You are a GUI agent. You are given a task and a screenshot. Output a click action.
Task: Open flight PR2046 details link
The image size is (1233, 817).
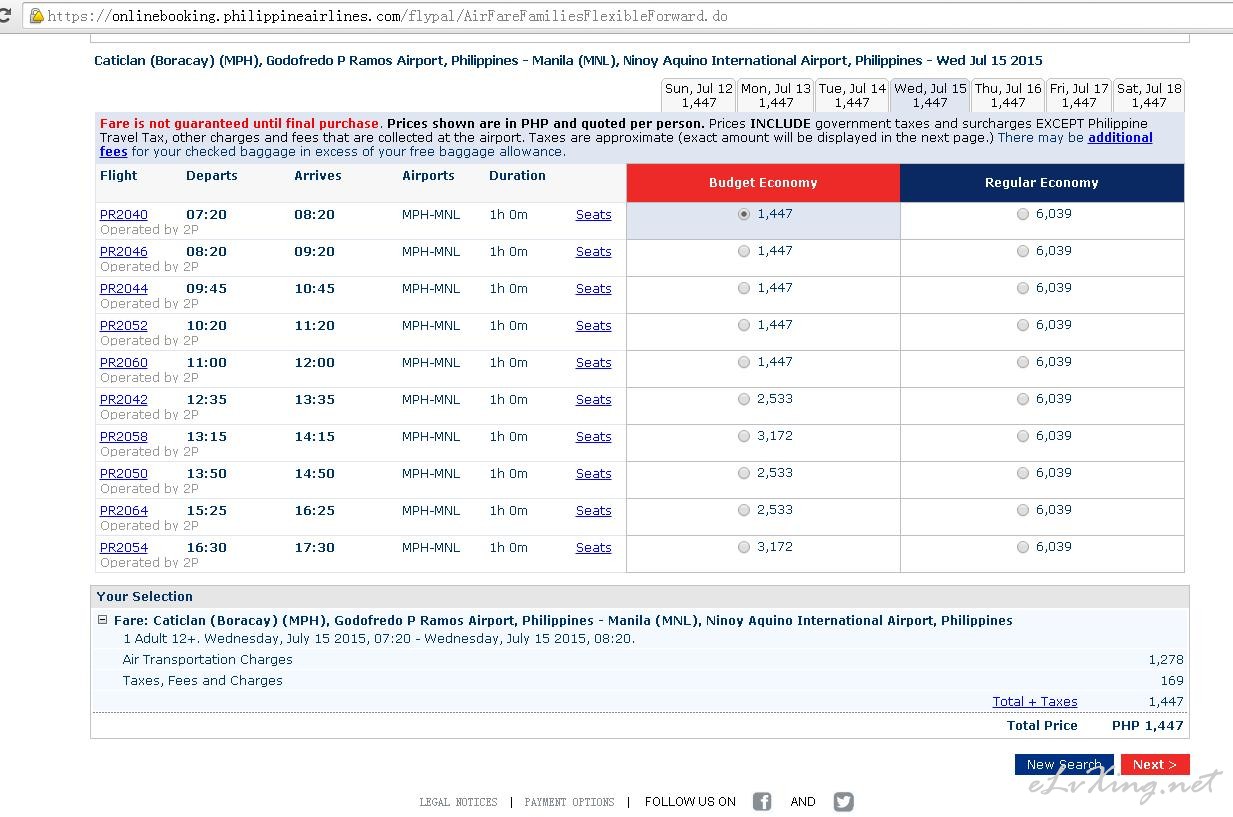[124, 252]
